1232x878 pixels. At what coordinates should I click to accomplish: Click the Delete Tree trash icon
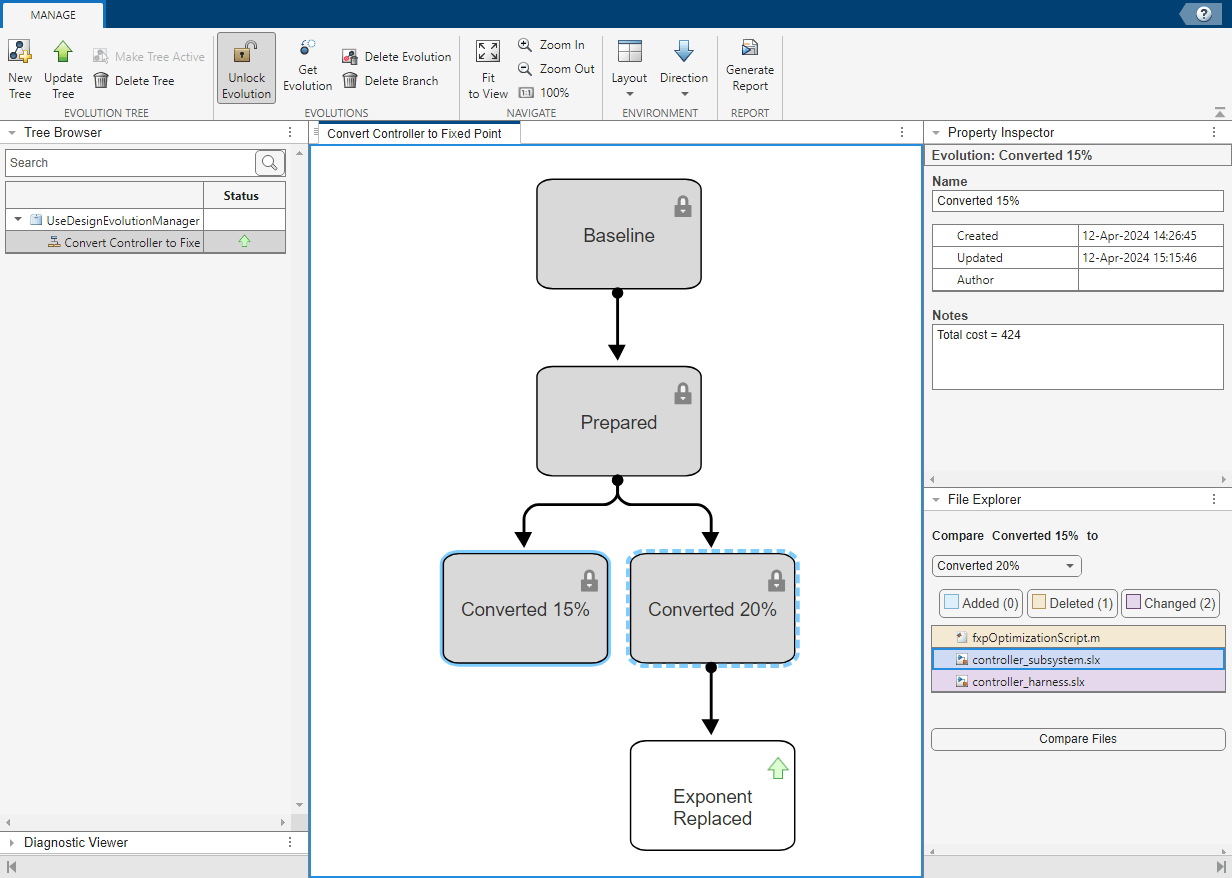coord(101,81)
